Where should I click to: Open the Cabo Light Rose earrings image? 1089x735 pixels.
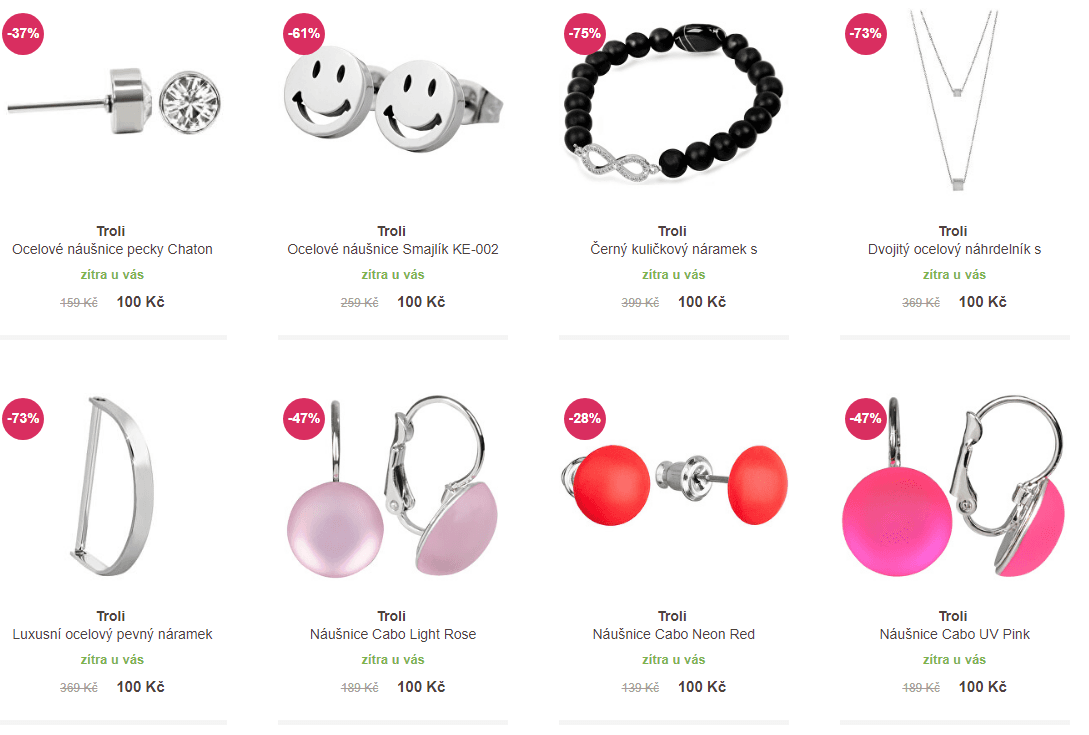[393, 486]
